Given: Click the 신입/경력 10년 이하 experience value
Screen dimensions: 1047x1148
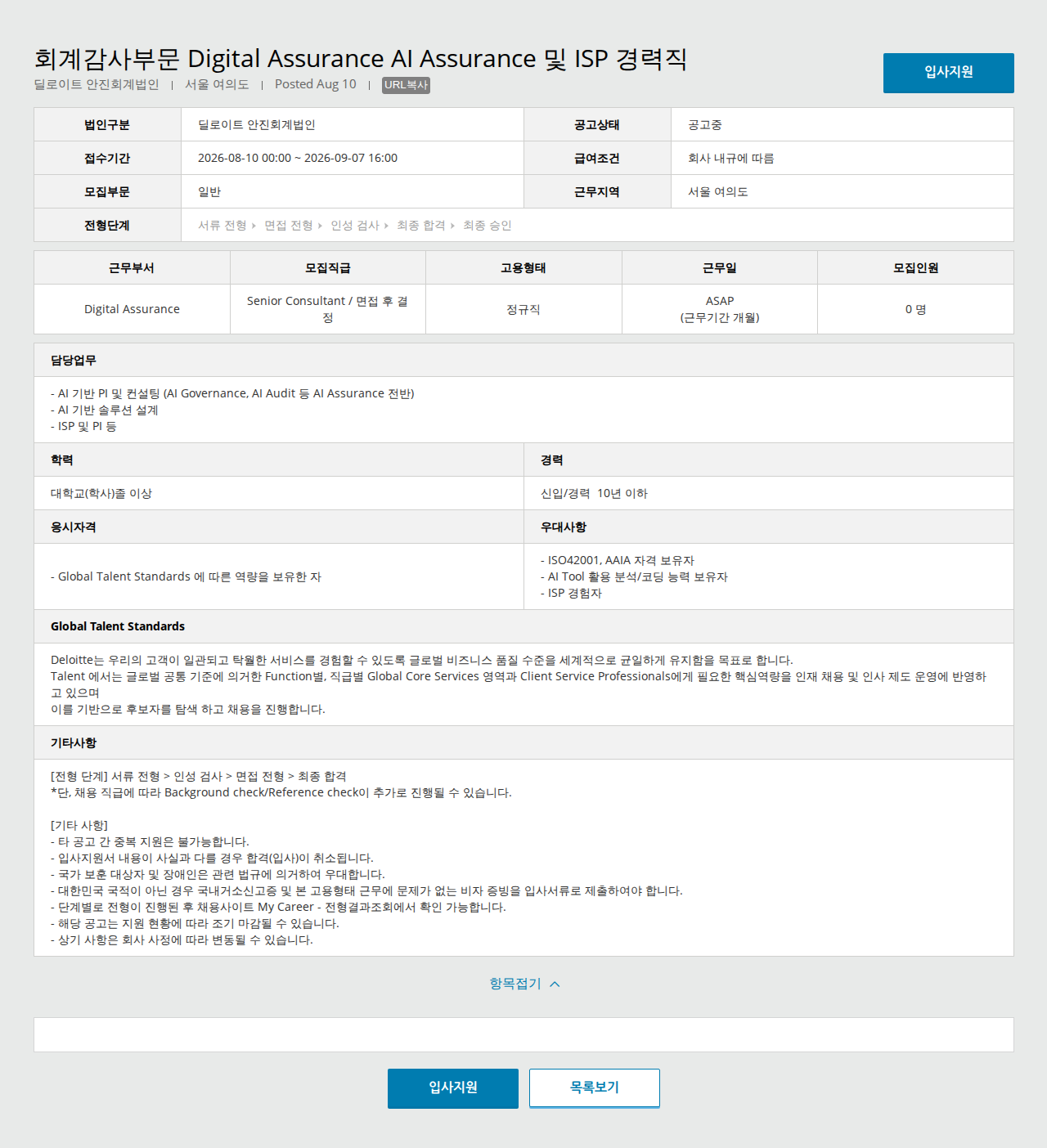Looking at the screenshot, I should coord(594,494).
